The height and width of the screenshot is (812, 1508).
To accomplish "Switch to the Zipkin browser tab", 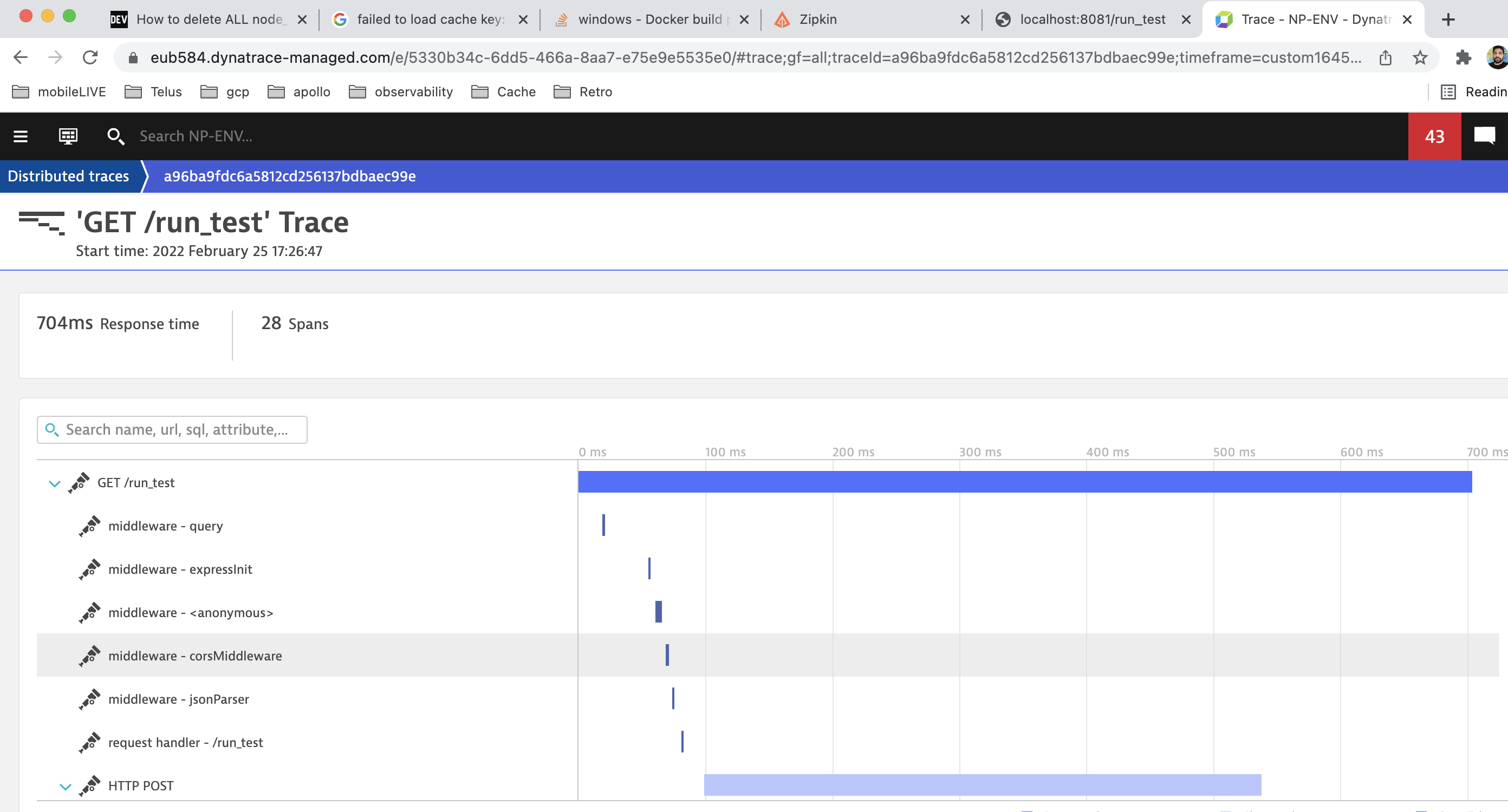I will tap(817, 19).
